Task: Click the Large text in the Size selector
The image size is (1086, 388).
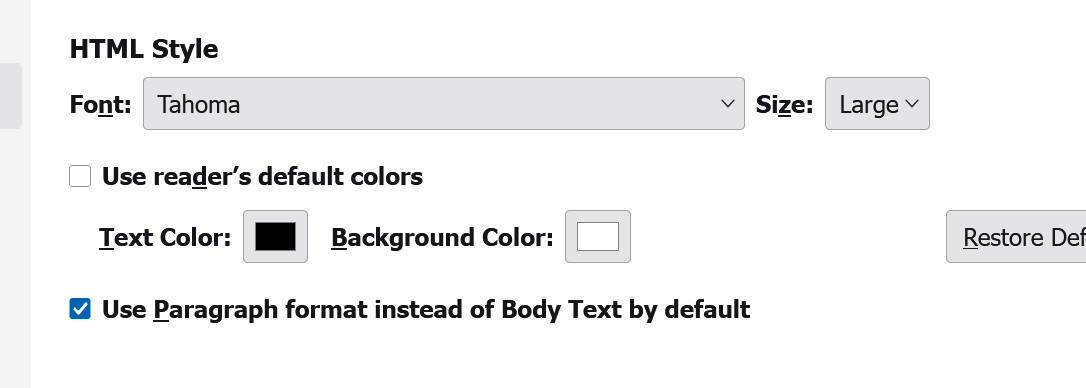Action: 869,105
